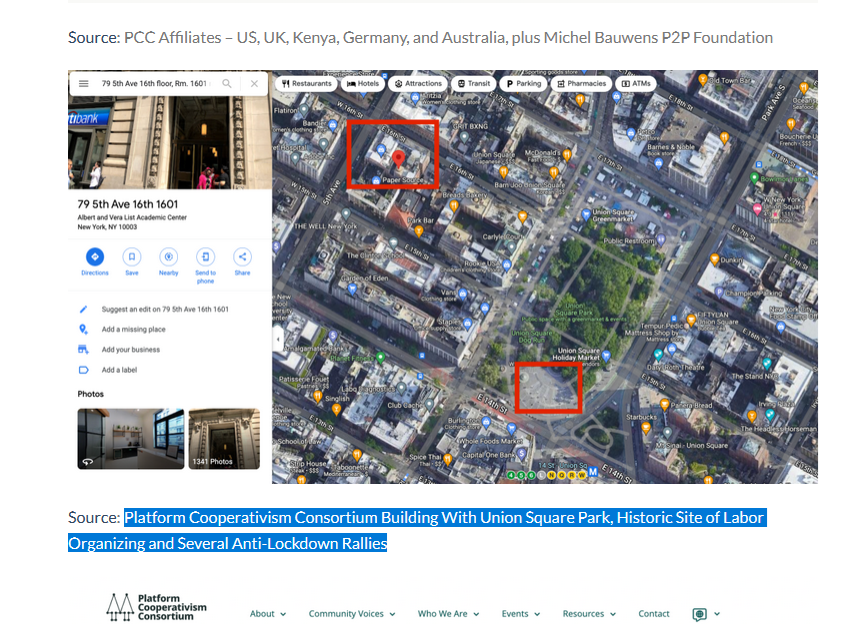Viewport: 845px width, 624px height.
Task: Click the PCC Affiliates source text
Action: tap(448, 38)
